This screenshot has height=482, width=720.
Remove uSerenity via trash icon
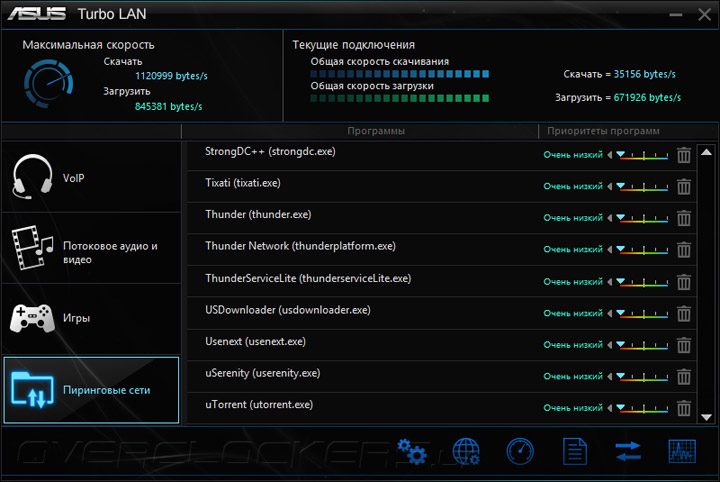tap(684, 376)
